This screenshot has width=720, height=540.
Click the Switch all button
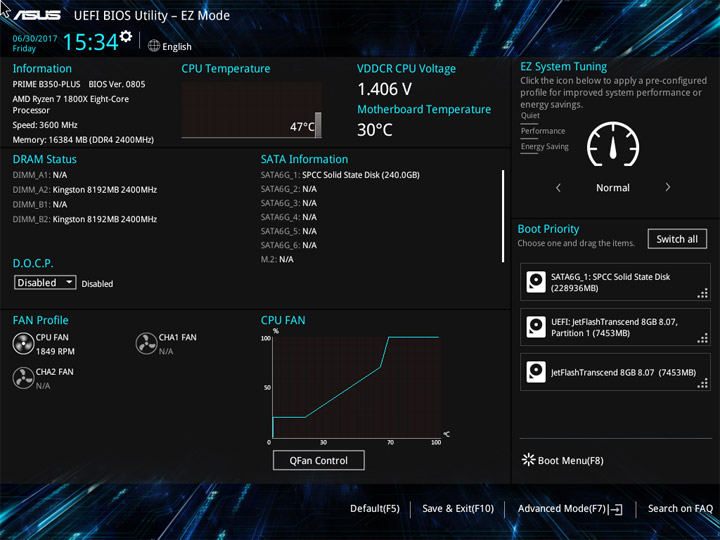point(677,239)
